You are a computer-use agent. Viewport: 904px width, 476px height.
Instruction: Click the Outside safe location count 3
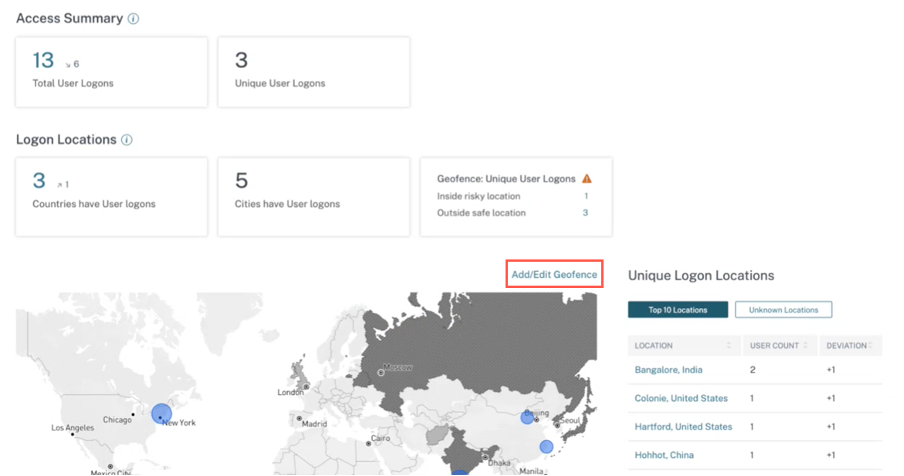coord(585,213)
